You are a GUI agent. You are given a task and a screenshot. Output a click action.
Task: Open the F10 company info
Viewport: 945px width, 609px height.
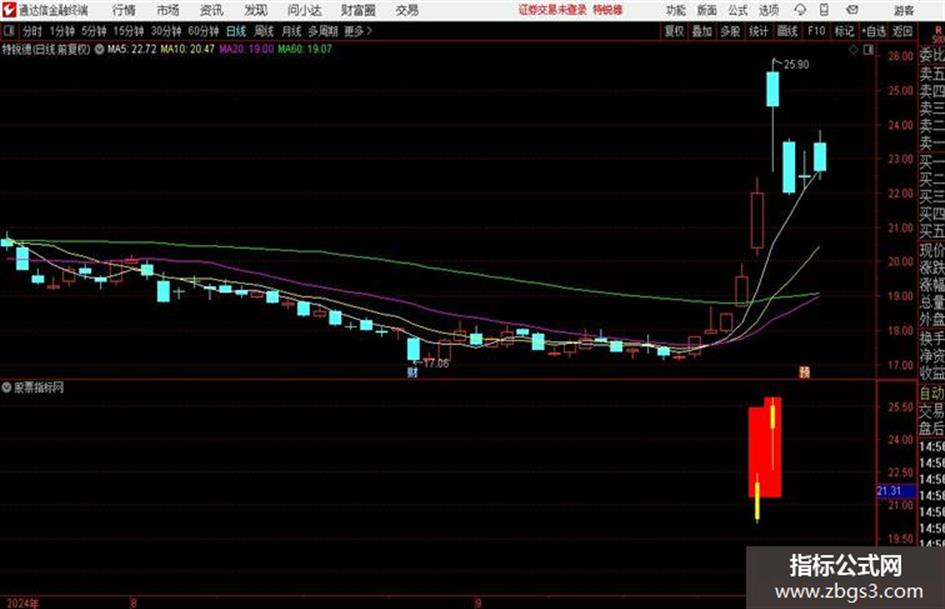coord(816,31)
